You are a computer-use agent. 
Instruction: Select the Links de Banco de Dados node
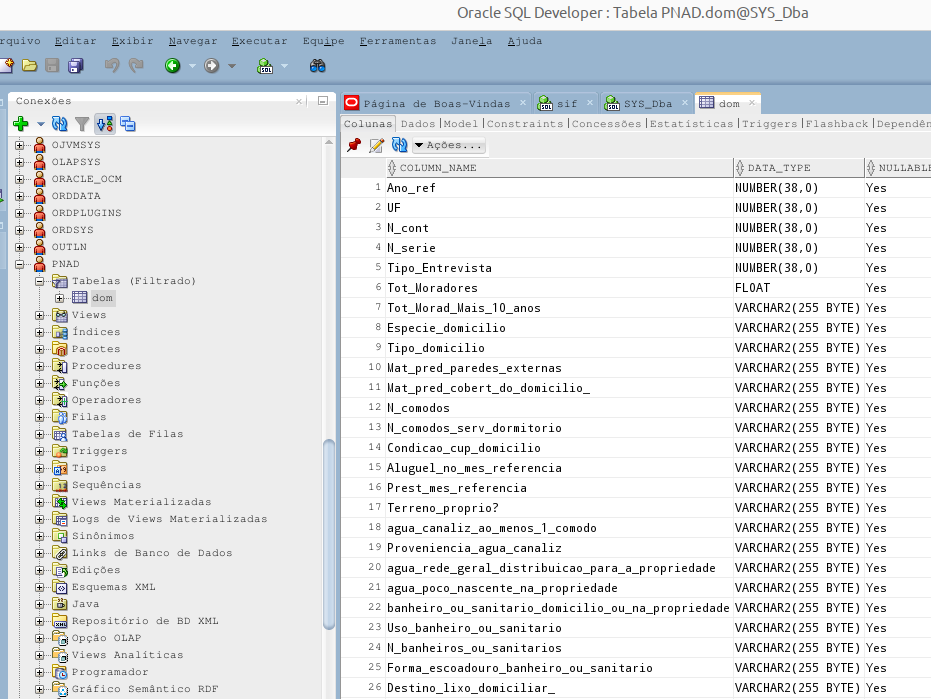[152, 553]
